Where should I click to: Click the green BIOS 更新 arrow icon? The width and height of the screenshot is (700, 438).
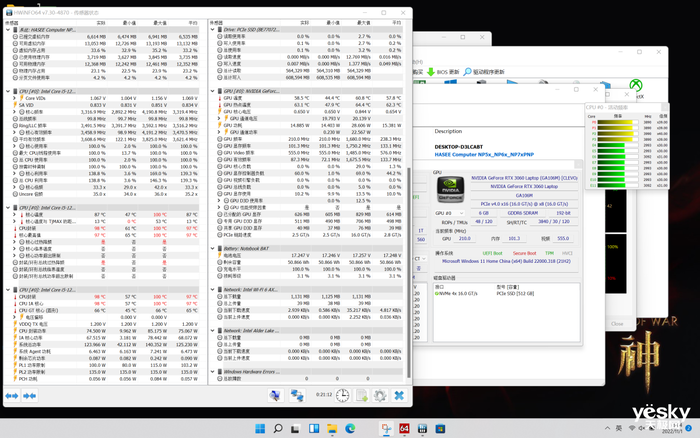pyautogui.click(x=431, y=71)
